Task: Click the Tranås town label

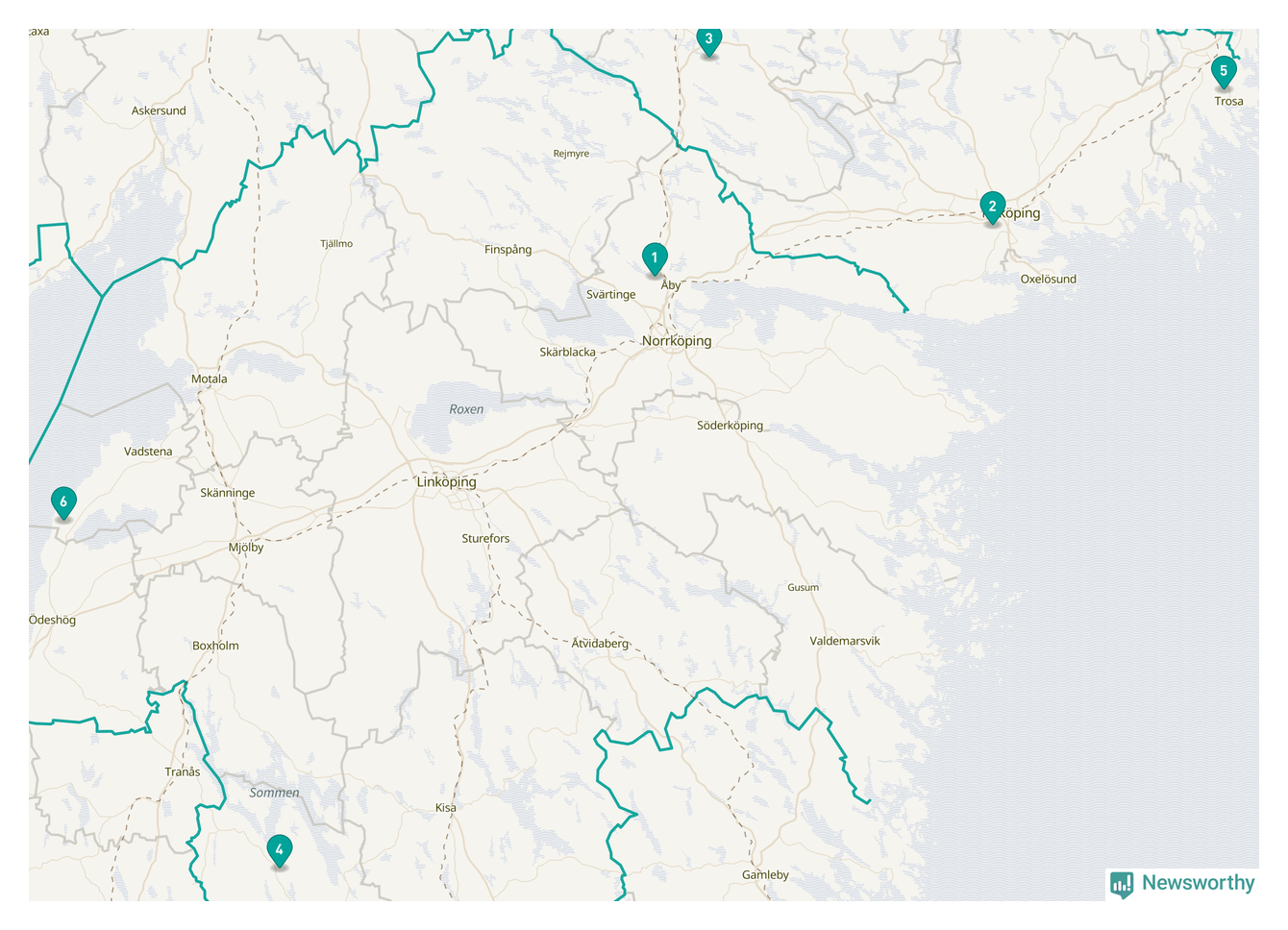Action: click(183, 772)
